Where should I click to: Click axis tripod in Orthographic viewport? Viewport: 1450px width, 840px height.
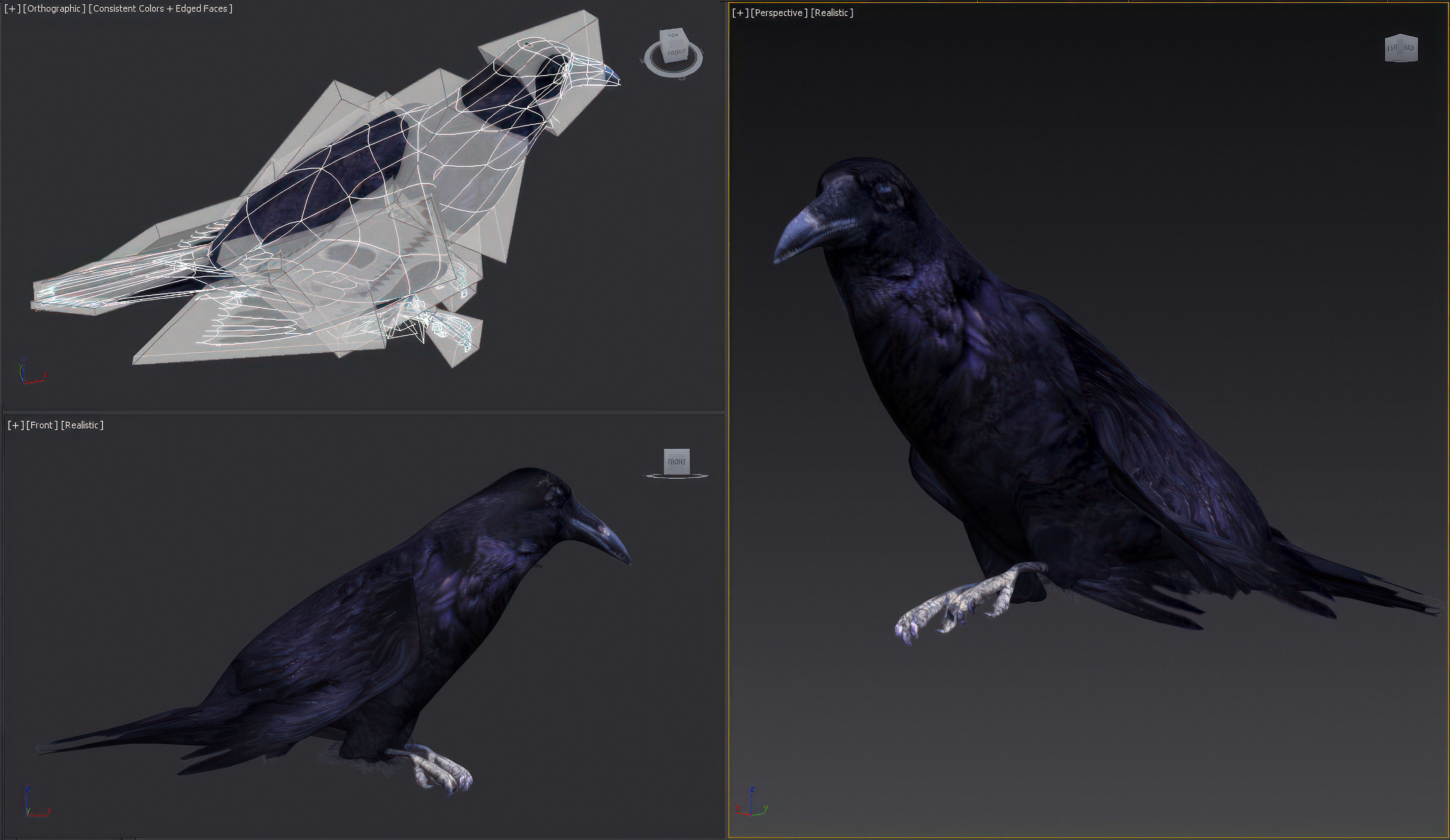point(29,374)
